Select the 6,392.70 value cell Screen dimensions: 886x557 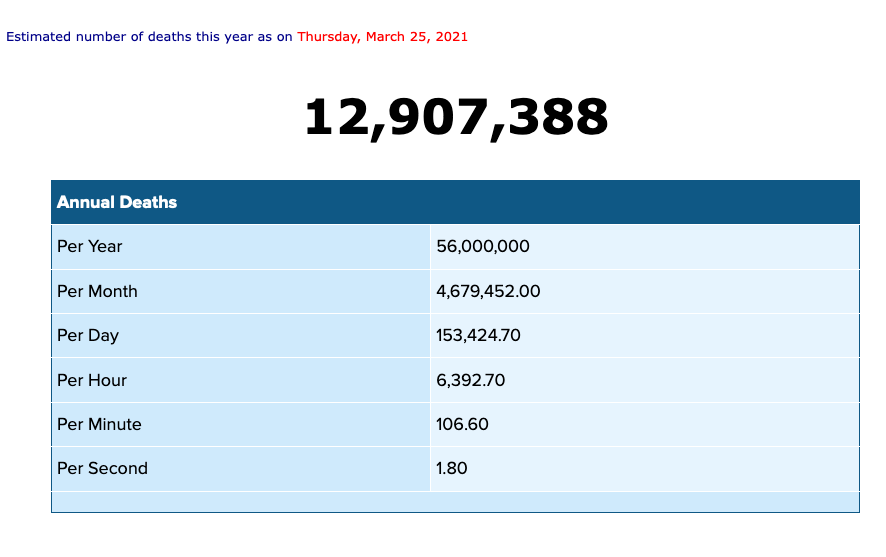click(470, 380)
